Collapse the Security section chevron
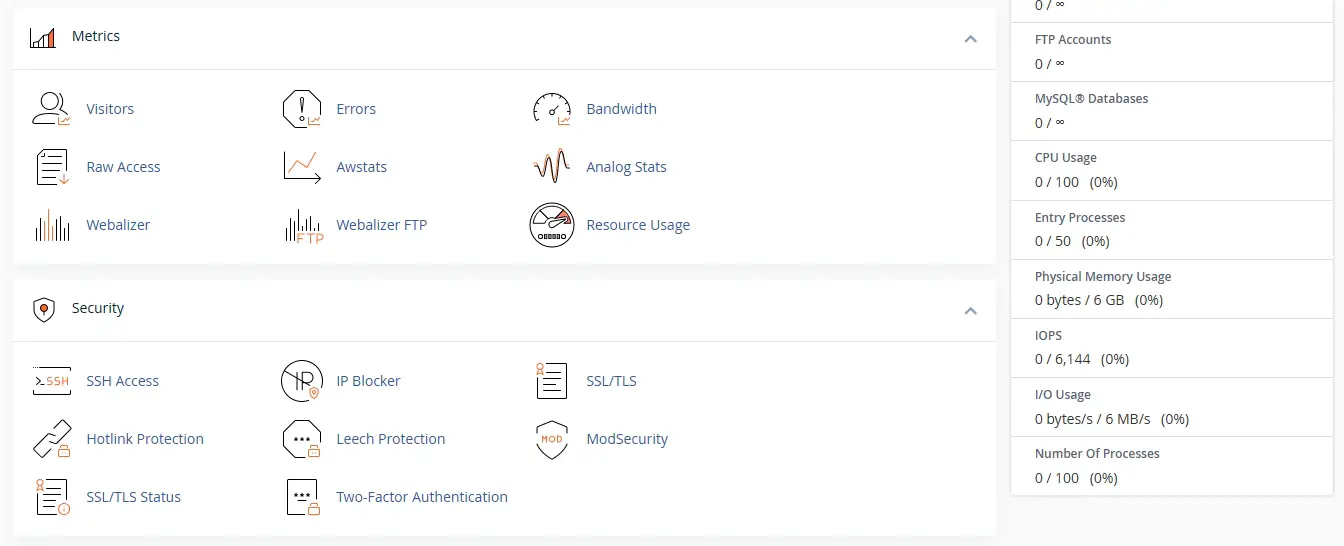Screen dimensions: 1344x546 [x=970, y=311]
